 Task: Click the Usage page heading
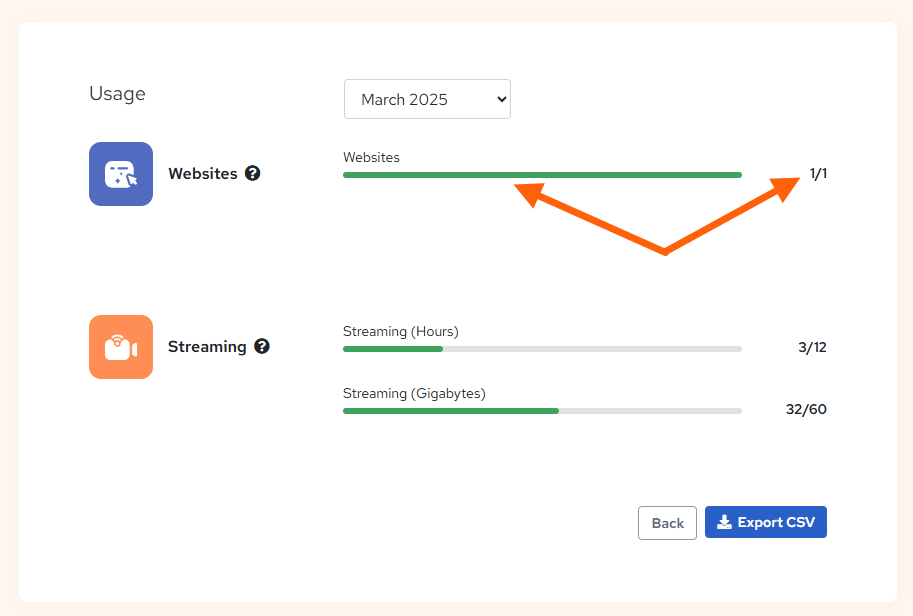(117, 93)
